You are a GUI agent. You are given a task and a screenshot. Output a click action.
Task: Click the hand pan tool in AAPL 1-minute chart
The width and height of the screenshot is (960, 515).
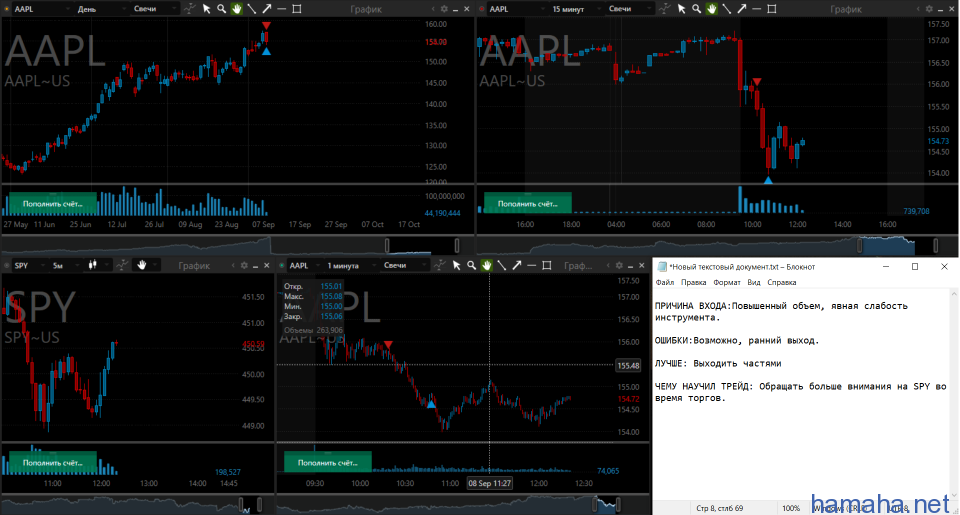coord(487,265)
